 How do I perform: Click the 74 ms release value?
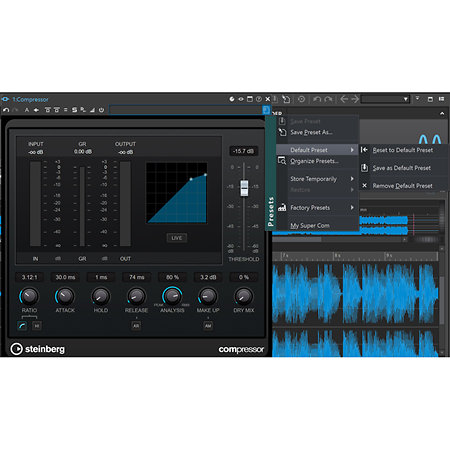click(x=136, y=277)
